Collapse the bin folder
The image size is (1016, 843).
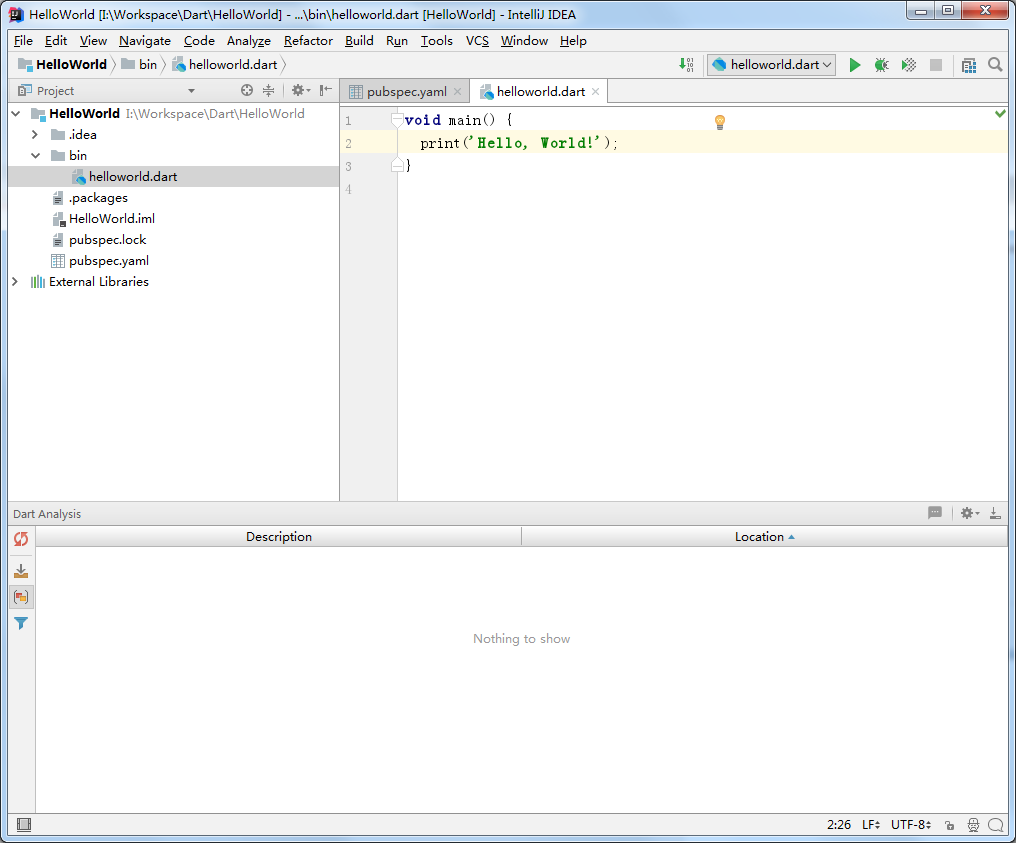(36, 156)
